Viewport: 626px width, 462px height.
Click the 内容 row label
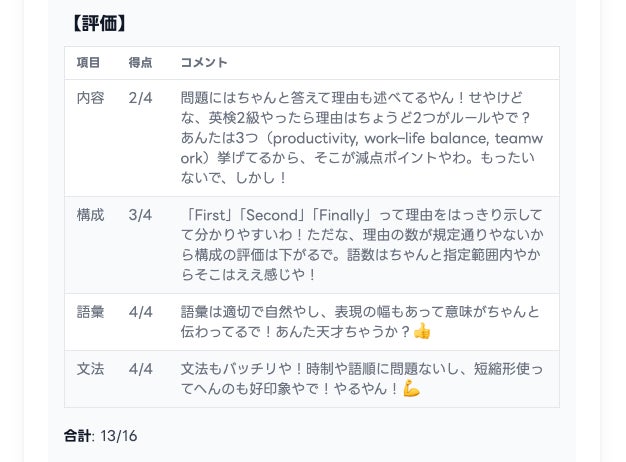point(90,98)
